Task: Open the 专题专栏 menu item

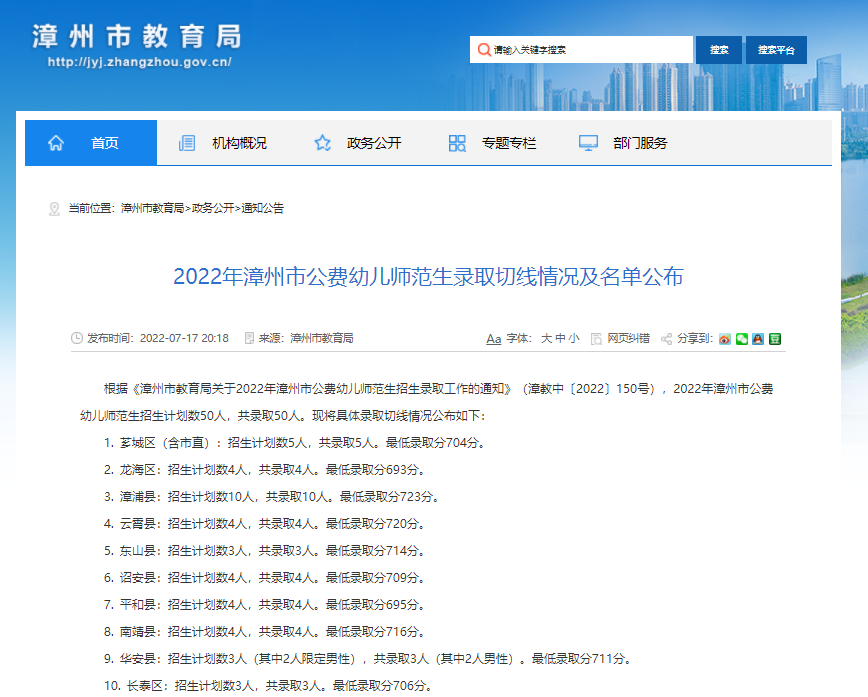Action: (508, 143)
